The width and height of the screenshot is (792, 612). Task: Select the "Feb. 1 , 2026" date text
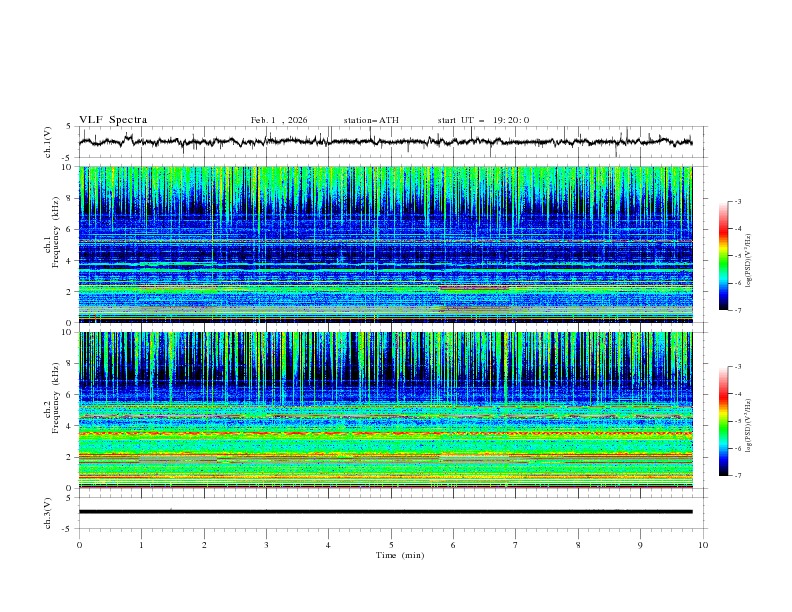point(279,120)
